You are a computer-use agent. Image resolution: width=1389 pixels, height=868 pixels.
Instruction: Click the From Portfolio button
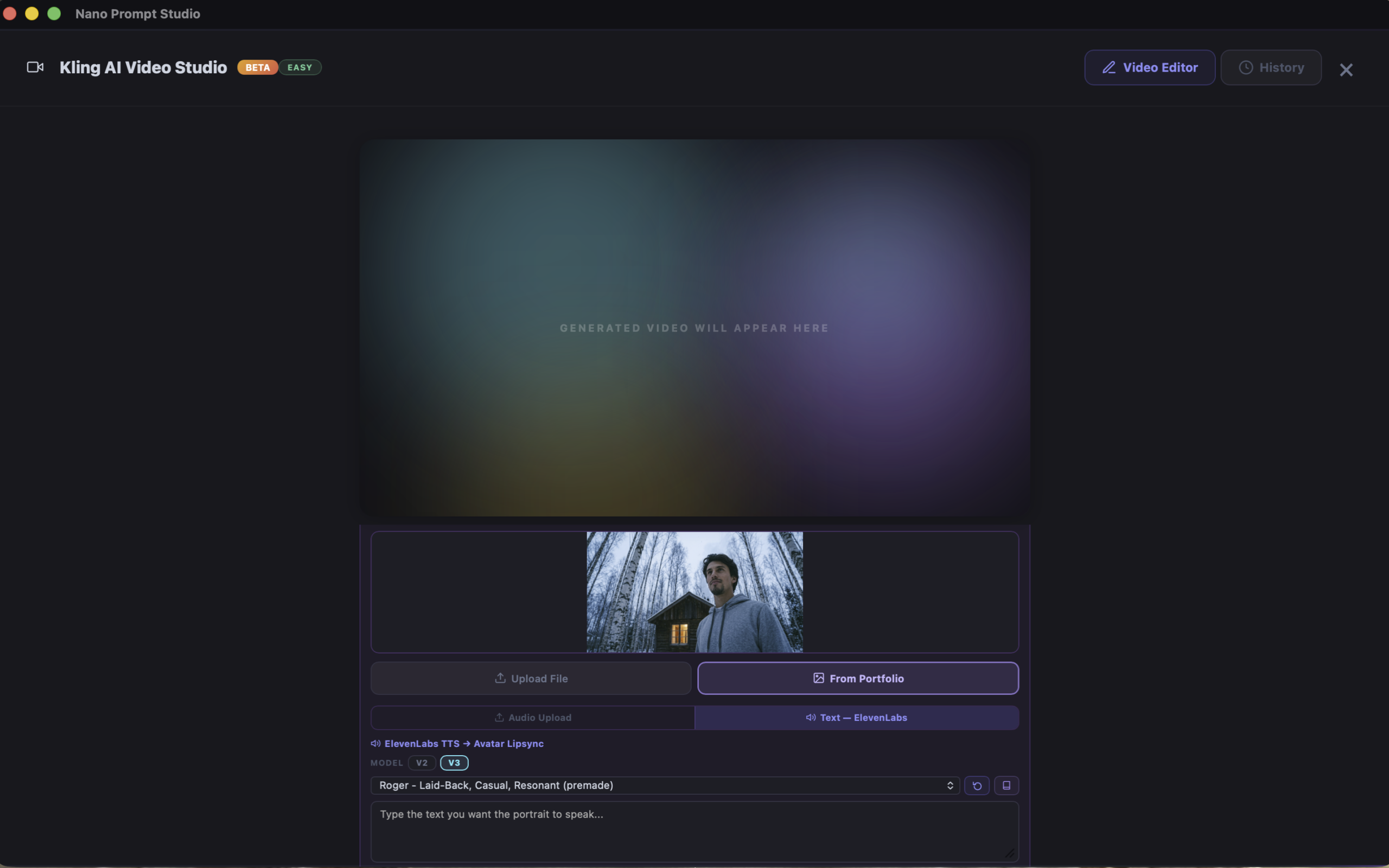point(857,678)
